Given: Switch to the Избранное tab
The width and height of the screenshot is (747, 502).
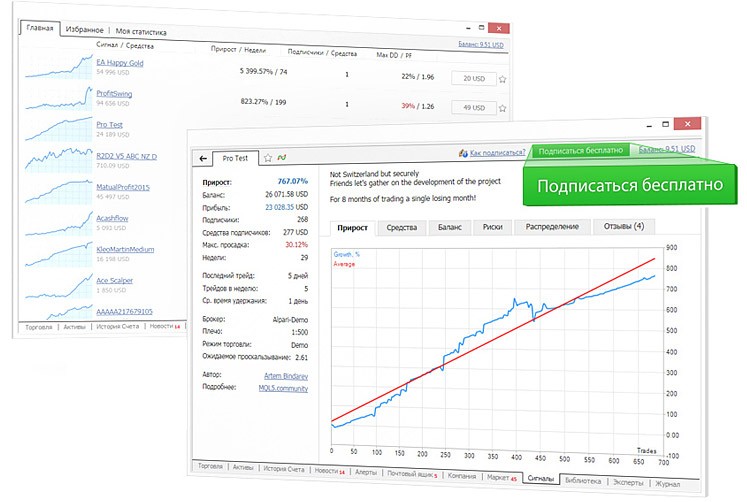Looking at the screenshot, I should pyautogui.click(x=84, y=30).
